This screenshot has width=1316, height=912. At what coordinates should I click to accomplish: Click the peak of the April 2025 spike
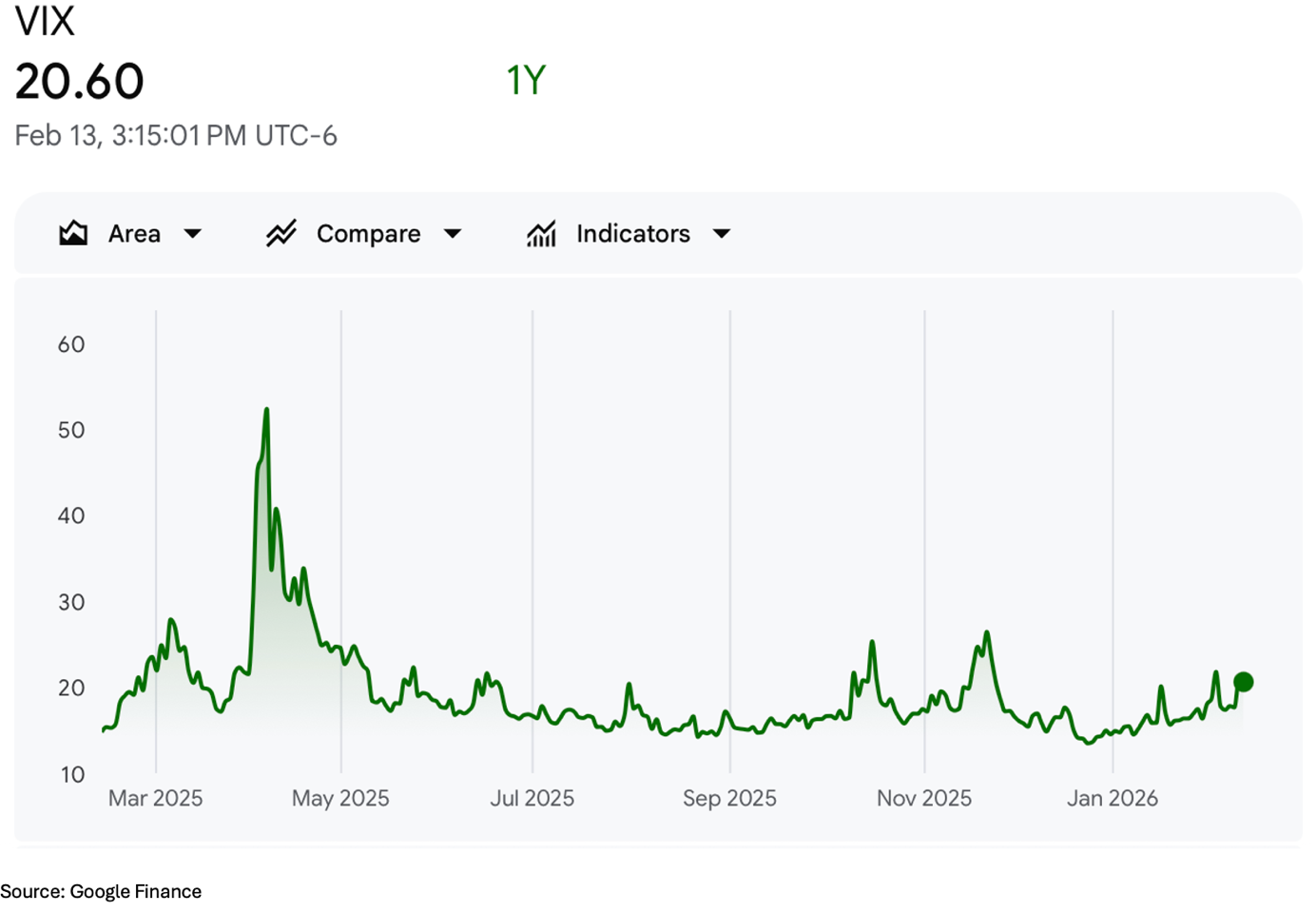pyautogui.click(x=266, y=410)
